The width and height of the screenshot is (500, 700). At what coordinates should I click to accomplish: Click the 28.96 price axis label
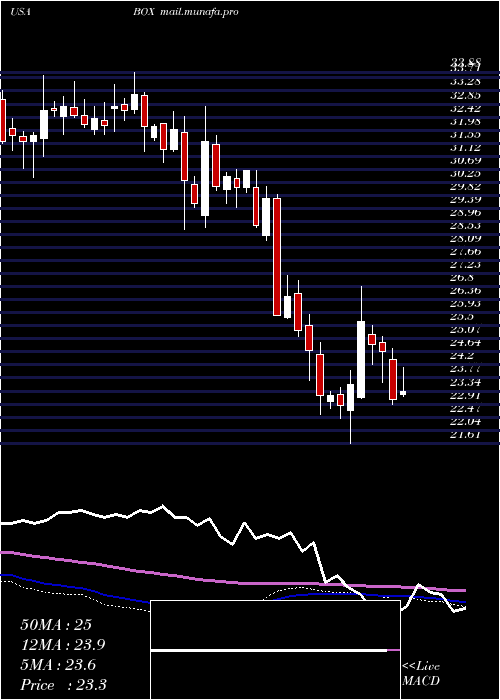(x=465, y=212)
